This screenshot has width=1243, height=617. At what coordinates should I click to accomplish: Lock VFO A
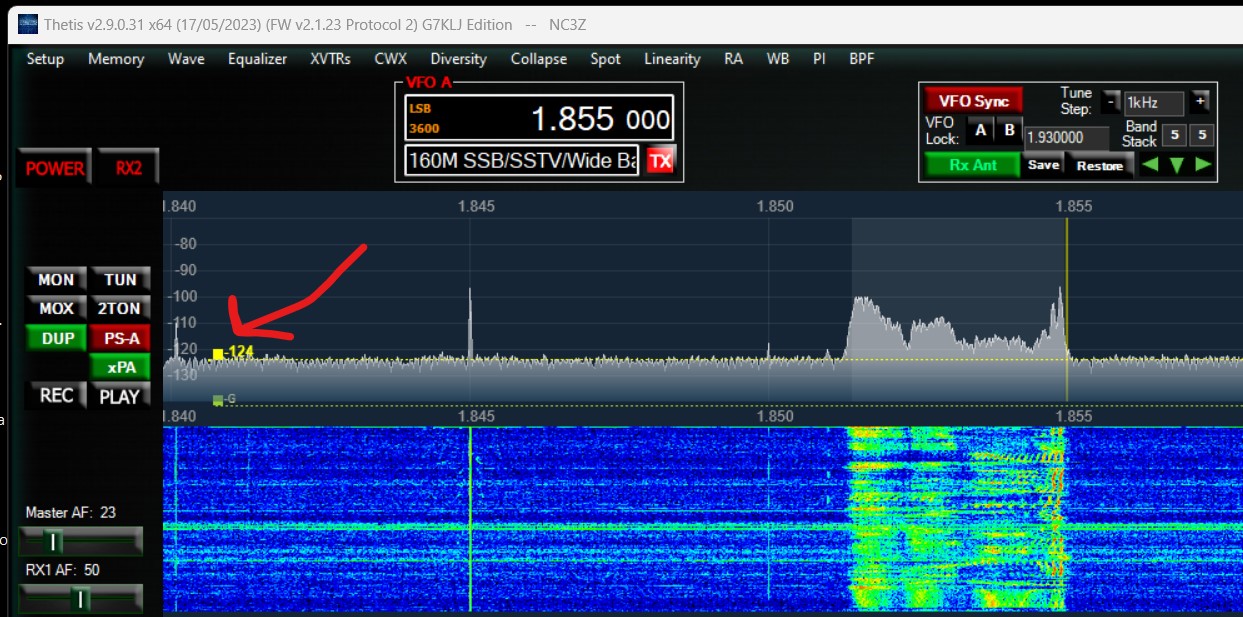[x=981, y=130]
